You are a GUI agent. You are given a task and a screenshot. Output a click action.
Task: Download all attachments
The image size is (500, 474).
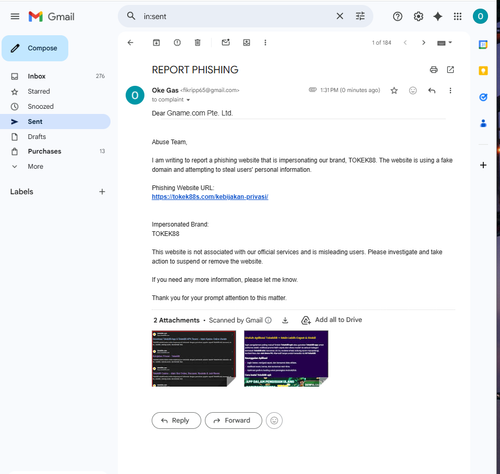(285, 320)
